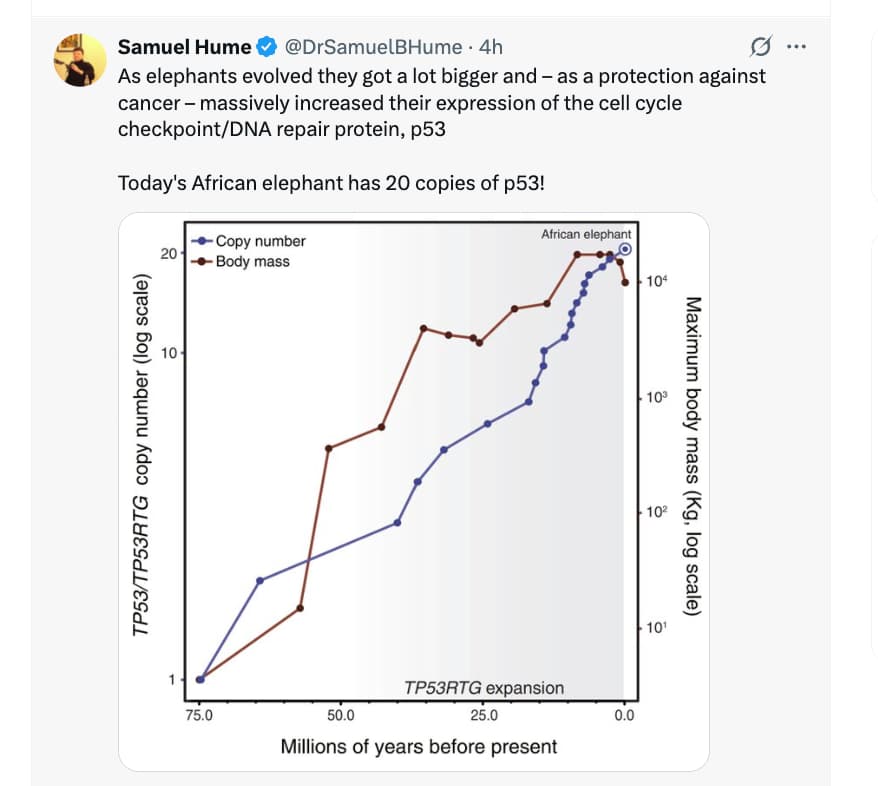Click the 4h post timestamp

click(x=491, y=47)
